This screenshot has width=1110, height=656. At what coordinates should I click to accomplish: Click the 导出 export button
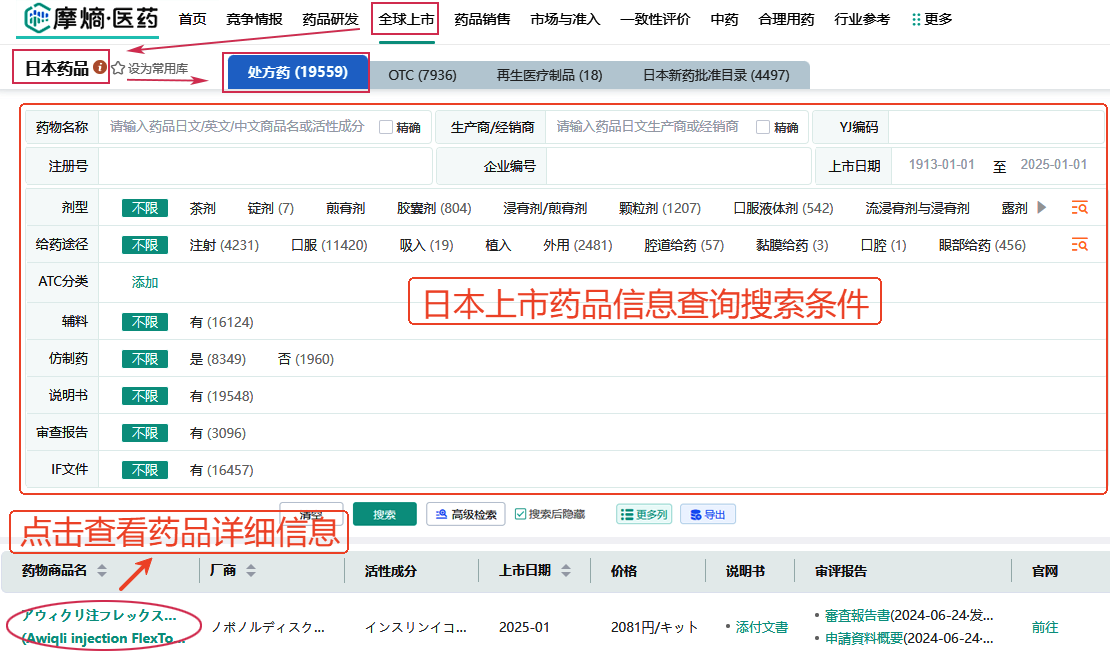coord(708,514)
